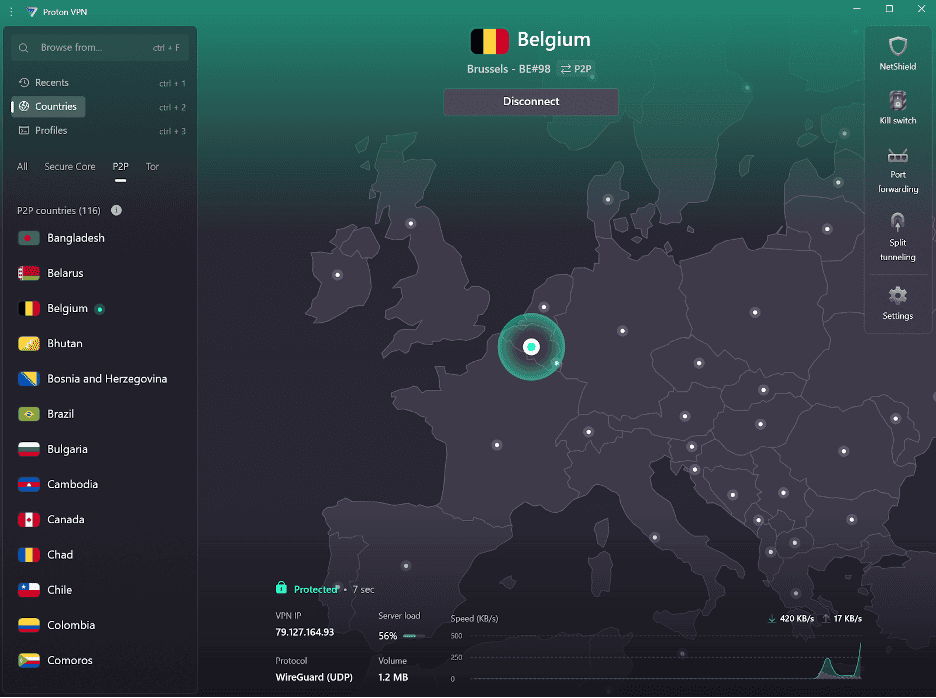Select Canada from country list
The width and height of the screenshot is (936, 698).
pyautogui.click(x=66, y=520)
